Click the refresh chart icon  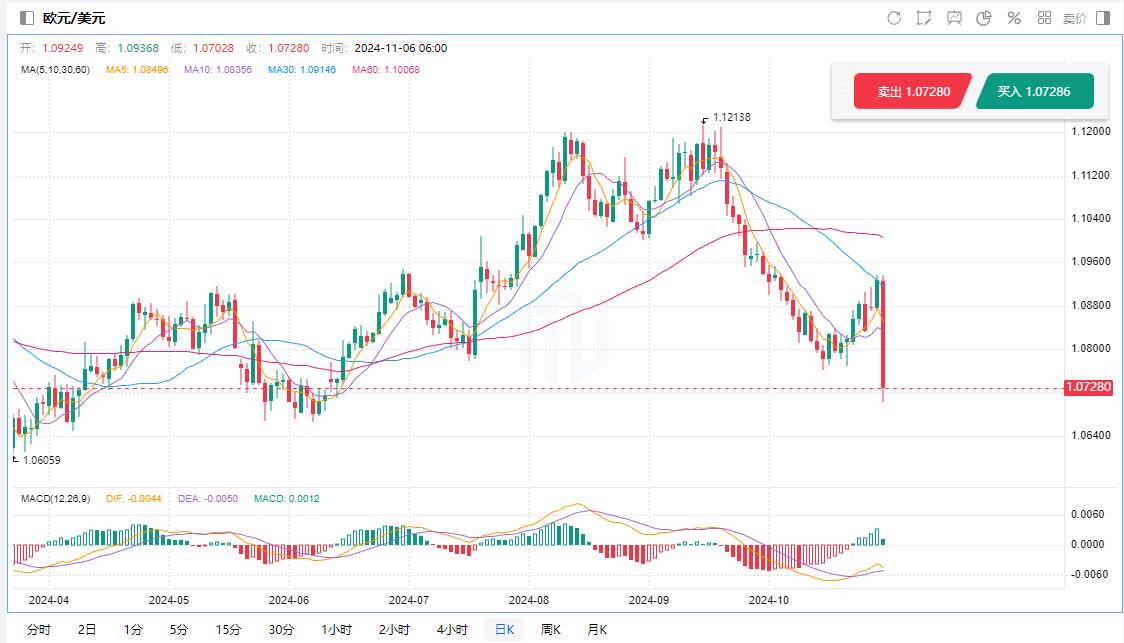coord(894,18)
